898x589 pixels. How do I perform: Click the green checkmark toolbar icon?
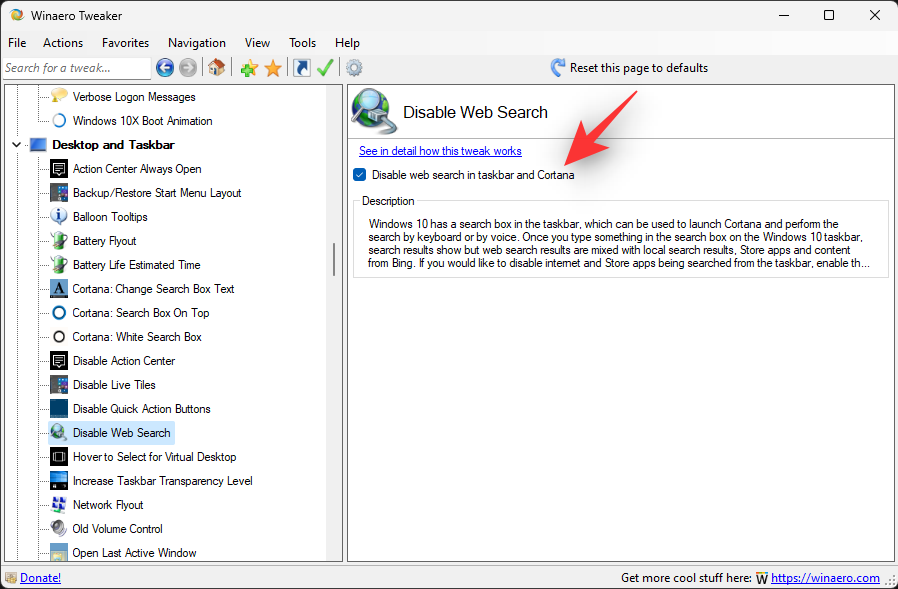coord(325,67)
